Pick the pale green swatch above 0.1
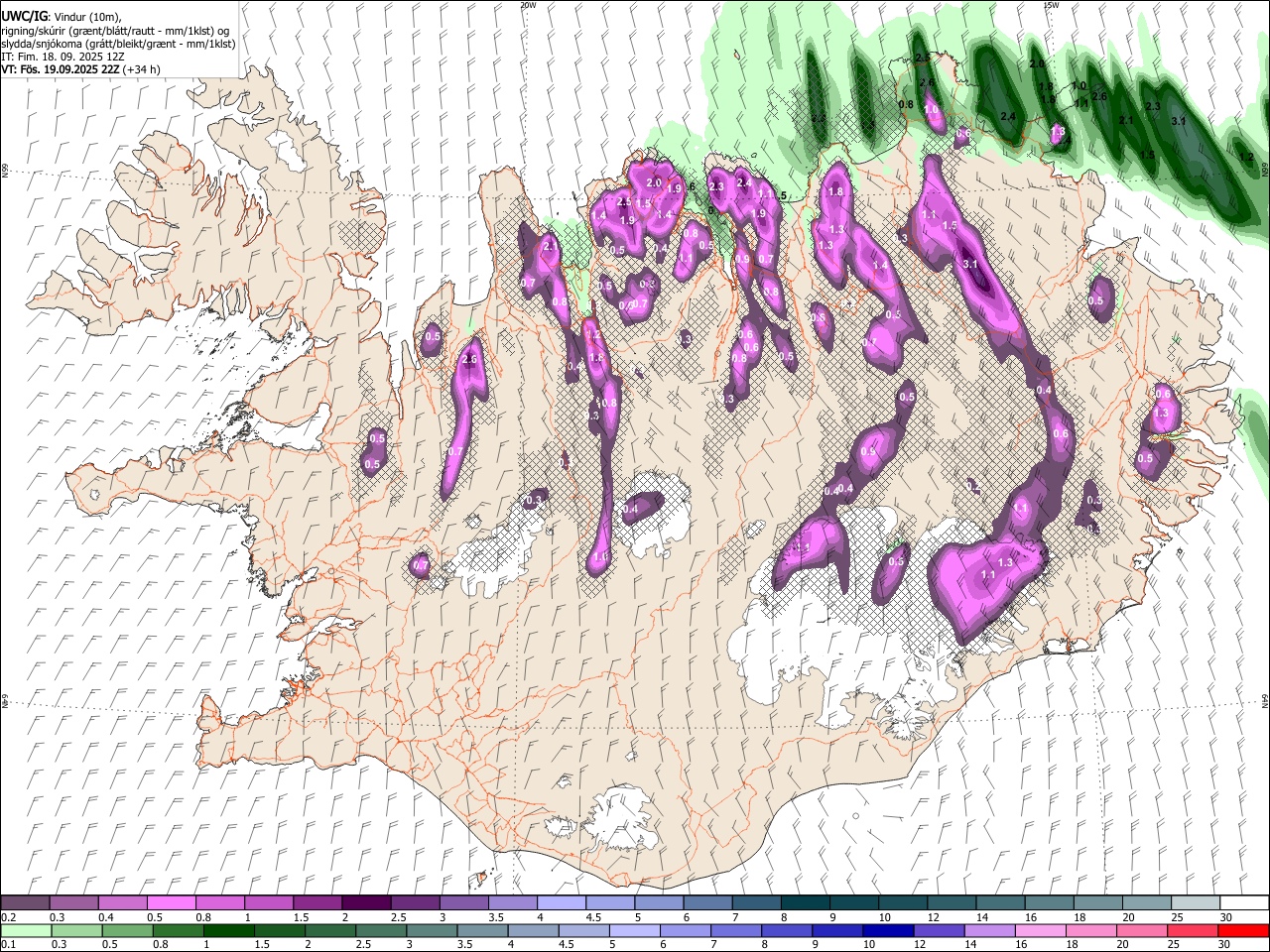1270x952 pixels. point(25,930)
